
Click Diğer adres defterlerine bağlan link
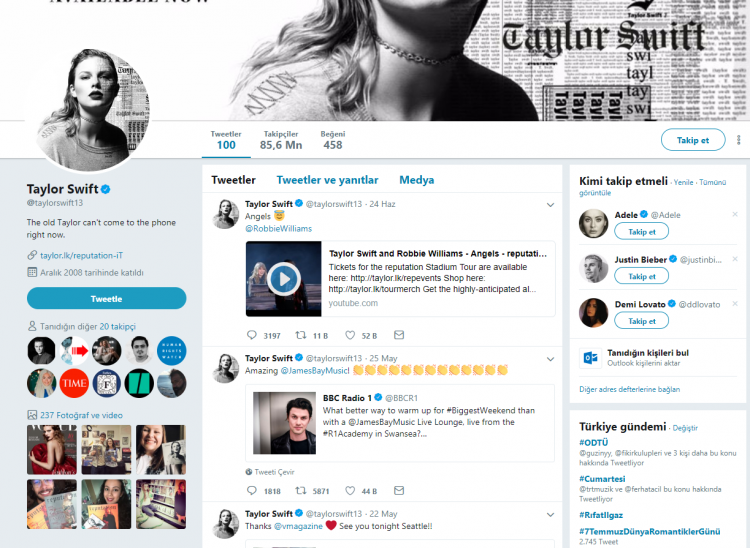coord(629,389)
